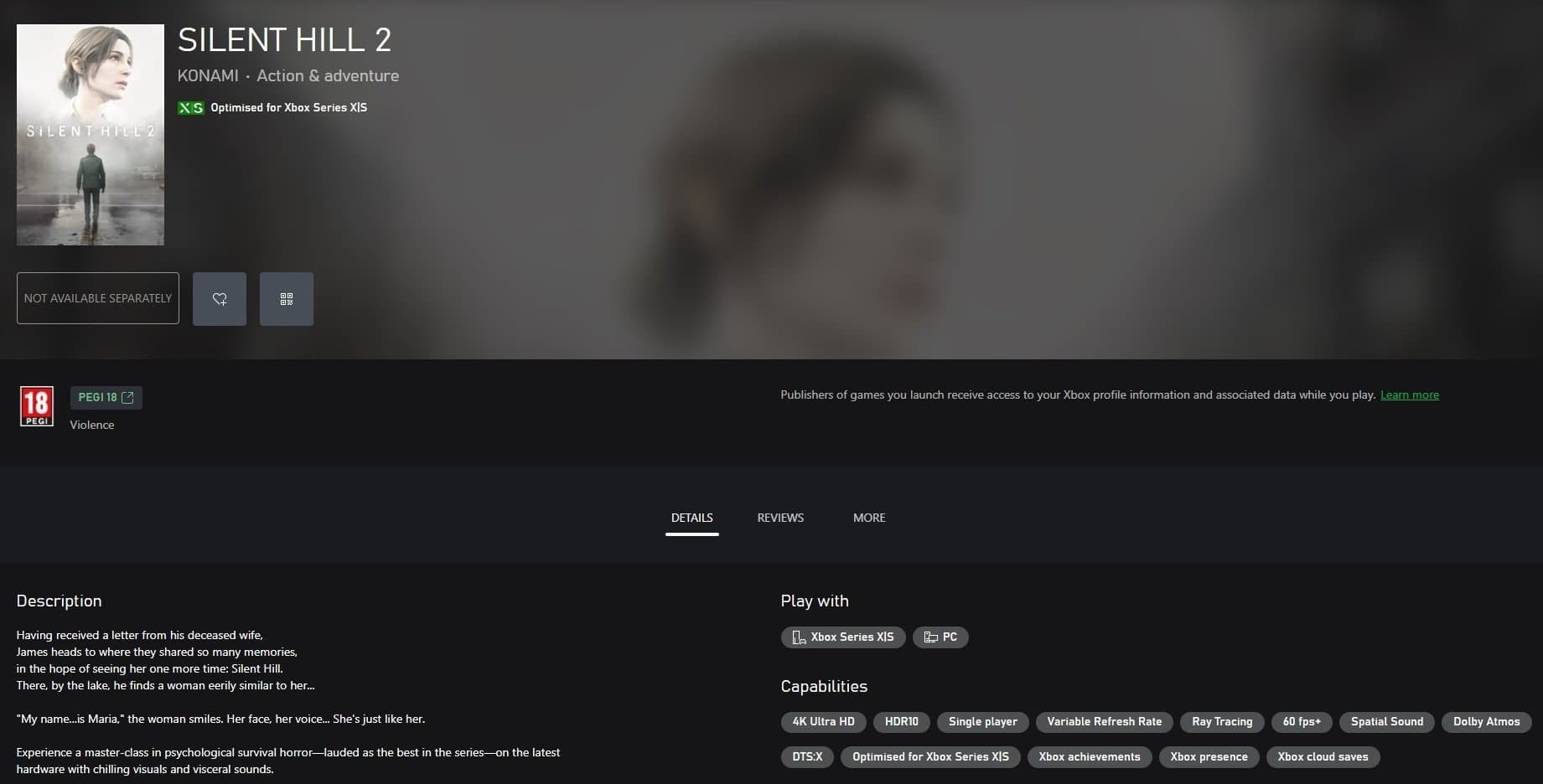1543x784 pixels.
Task: Click the Single player capability tag
Action: (983, 722)
